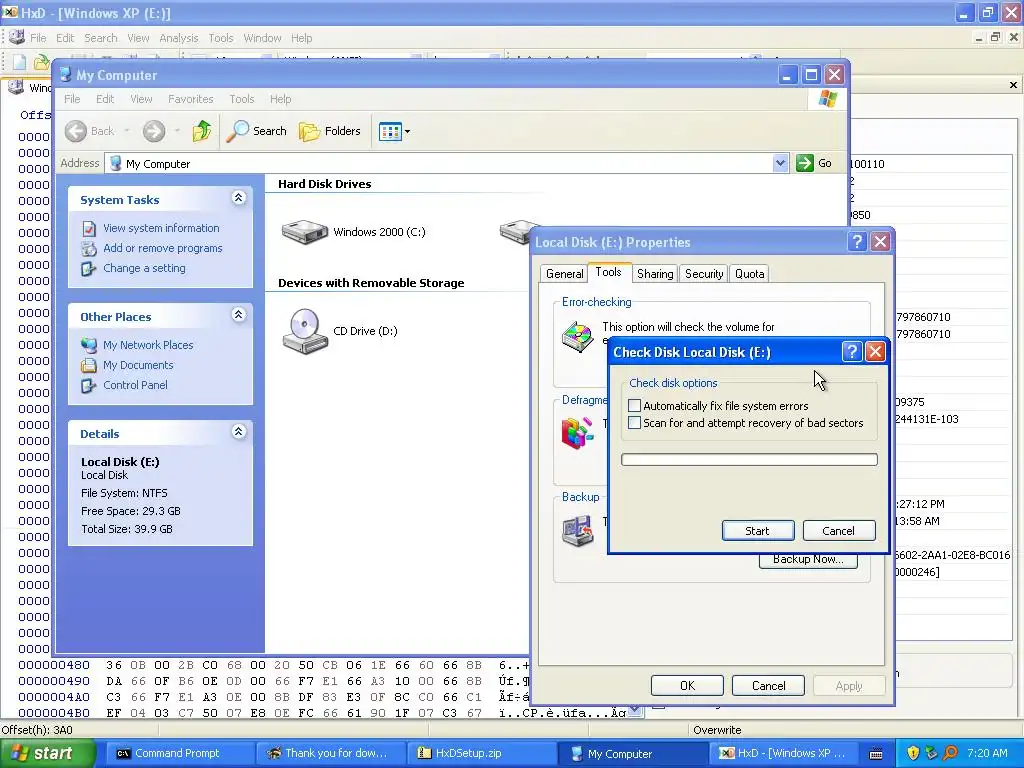Viewport: 1024px width, 768px height.
Task: Click Back button in My Computer
Action: 90,131
